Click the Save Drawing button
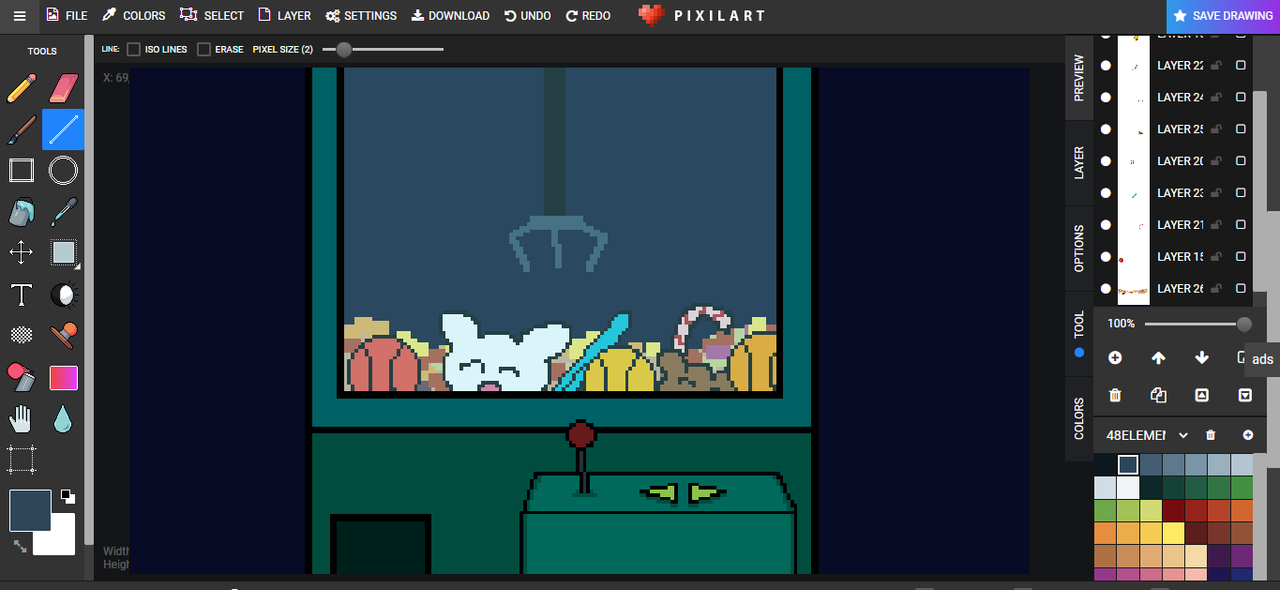This screenshot has width=1280, height=590. (x=1223, y=16)
